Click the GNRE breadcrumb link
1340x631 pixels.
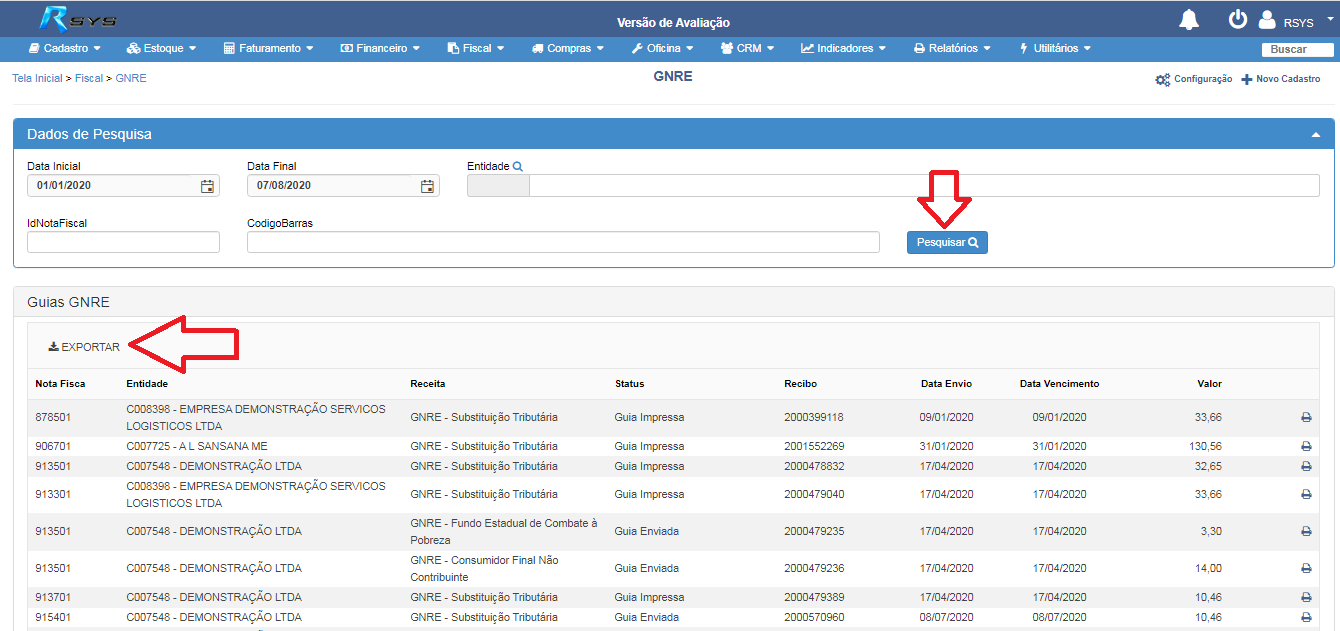pos(131,78)
